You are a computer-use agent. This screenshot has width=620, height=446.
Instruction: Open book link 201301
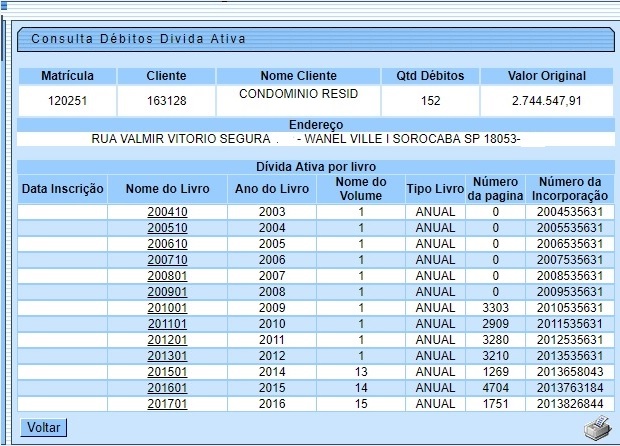point(167,356)
